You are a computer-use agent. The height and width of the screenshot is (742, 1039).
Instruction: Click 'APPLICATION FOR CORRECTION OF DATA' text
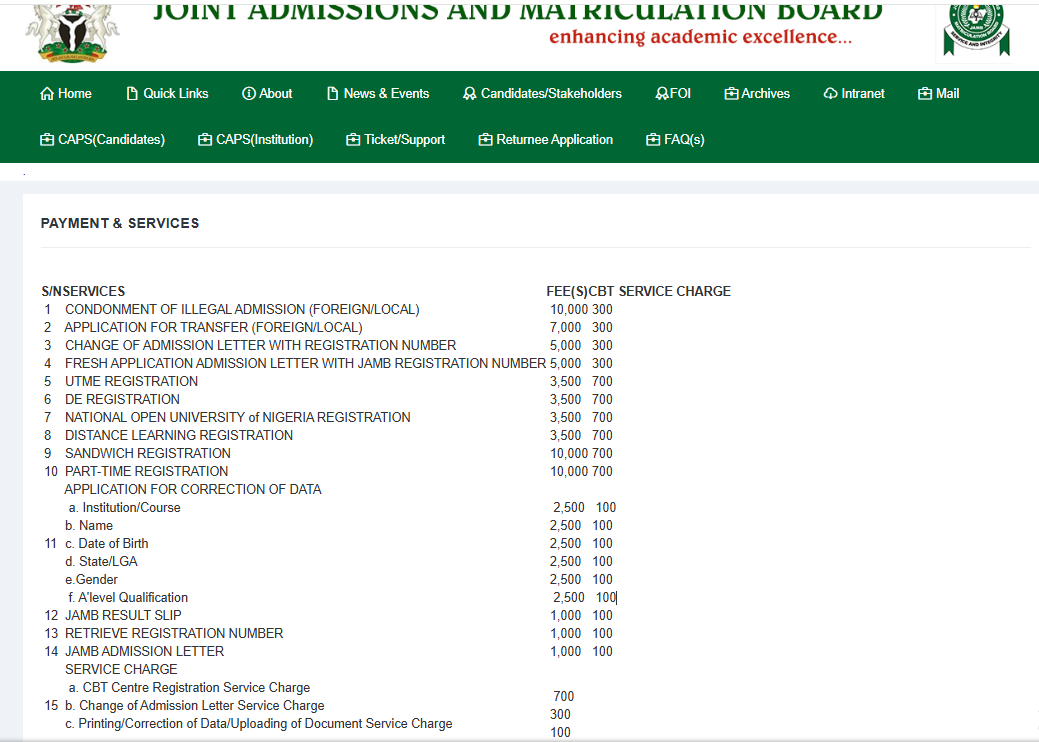[x=193, y=489]
